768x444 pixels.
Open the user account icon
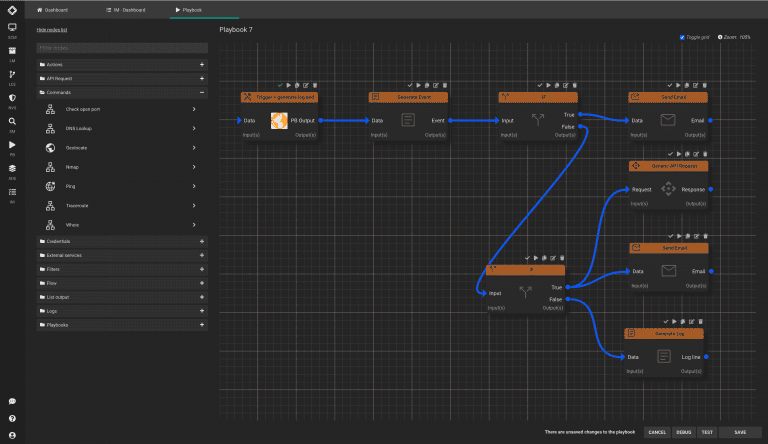[12, 435]
